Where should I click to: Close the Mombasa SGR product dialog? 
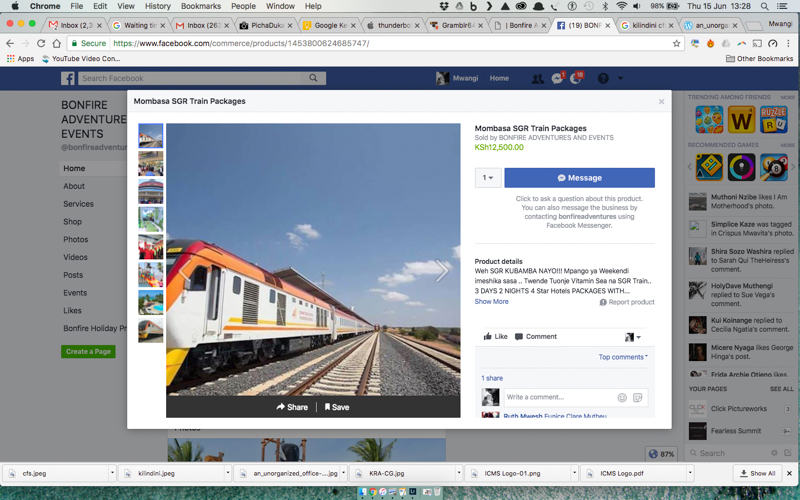pos(661,102)
